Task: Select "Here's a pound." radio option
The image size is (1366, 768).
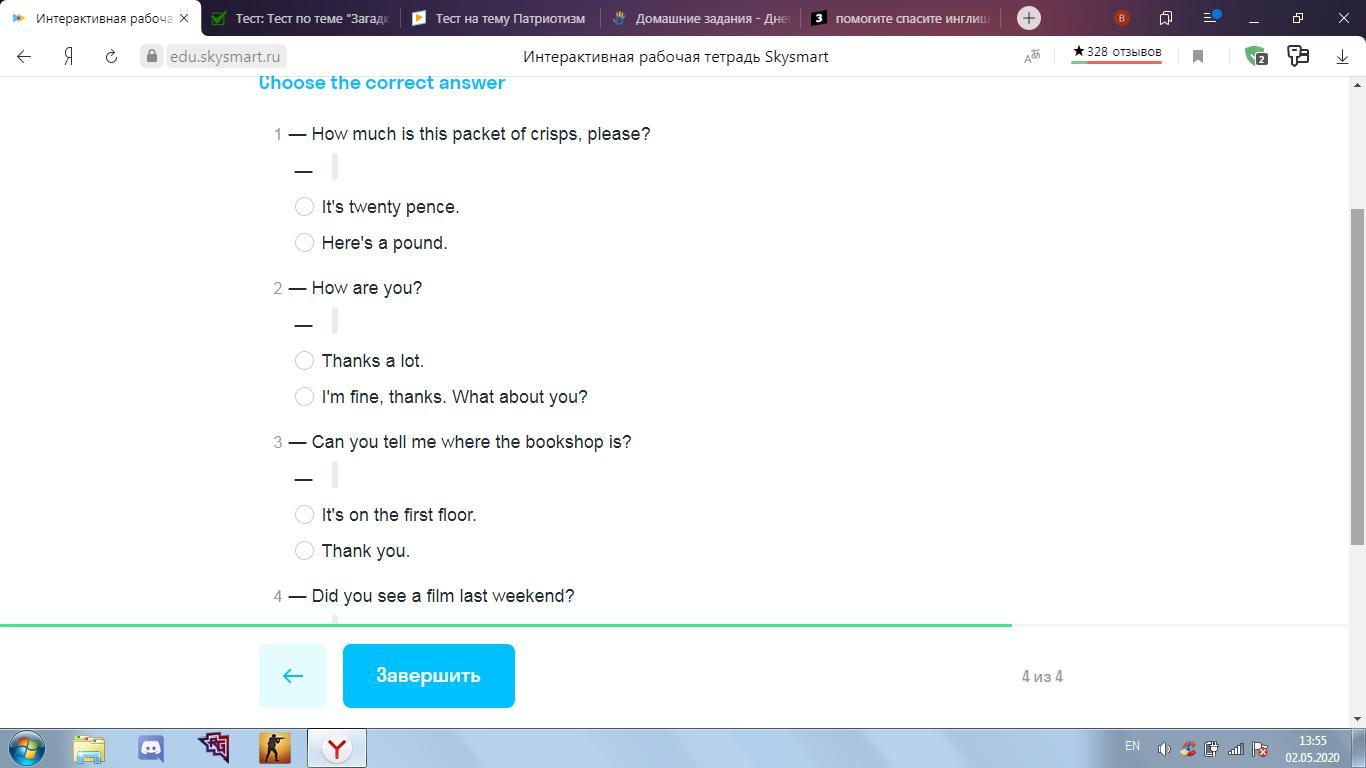Action: [x=305, y=243]
